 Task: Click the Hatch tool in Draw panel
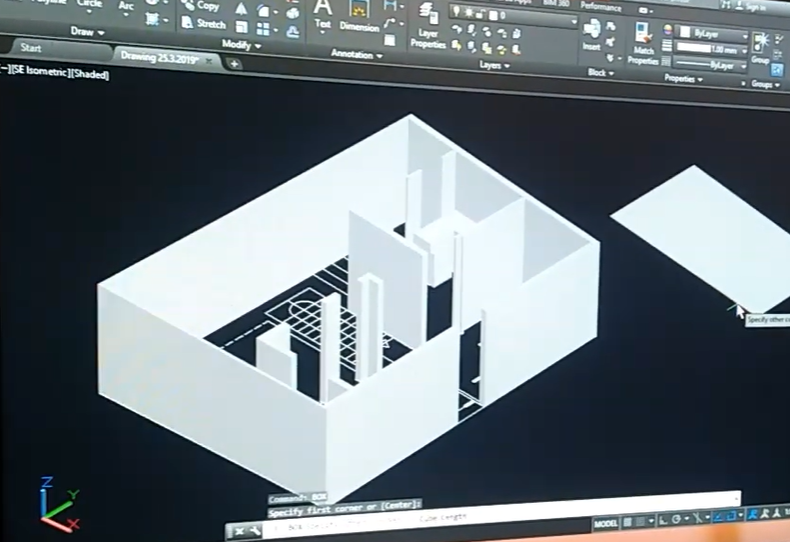(x=152, y=18)
